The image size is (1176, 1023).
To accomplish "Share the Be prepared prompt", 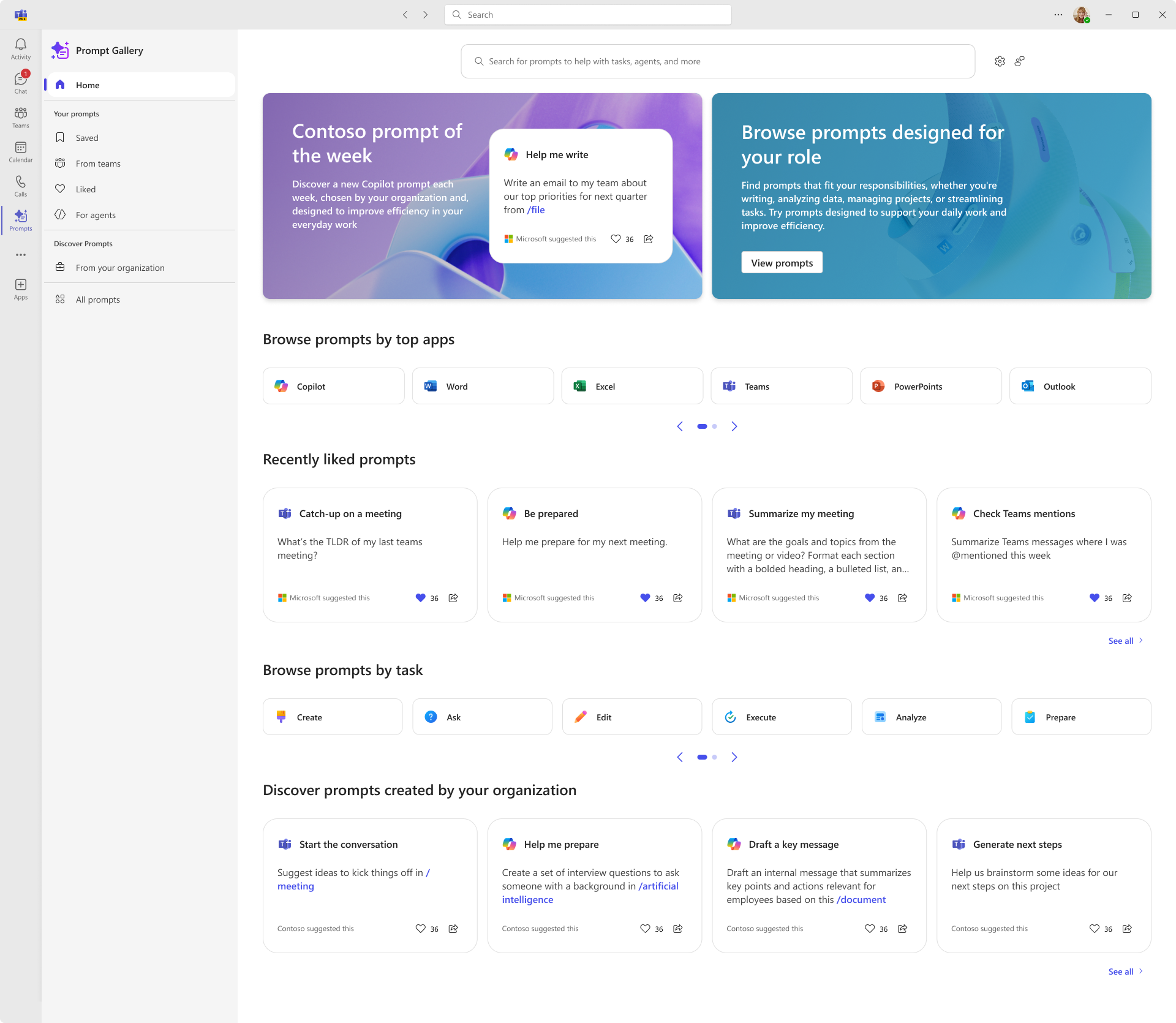I will [678, 598].
